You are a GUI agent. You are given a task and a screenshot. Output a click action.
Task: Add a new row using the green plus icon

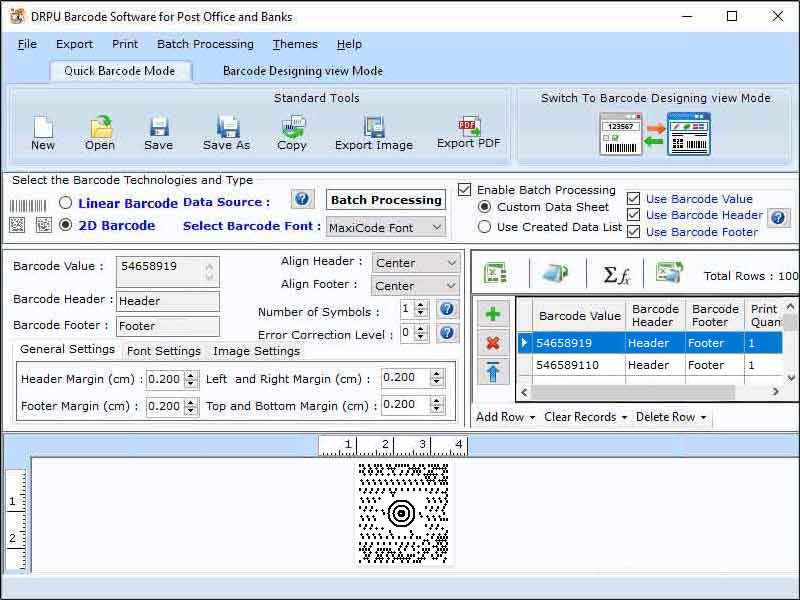coord(492,313)
